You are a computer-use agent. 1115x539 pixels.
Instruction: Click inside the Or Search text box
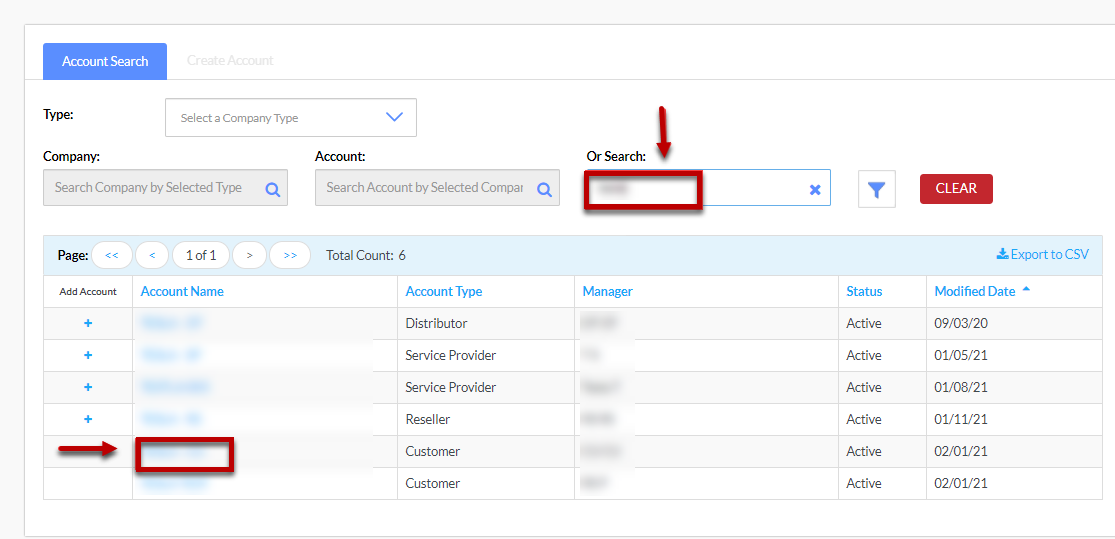(707, 188)
